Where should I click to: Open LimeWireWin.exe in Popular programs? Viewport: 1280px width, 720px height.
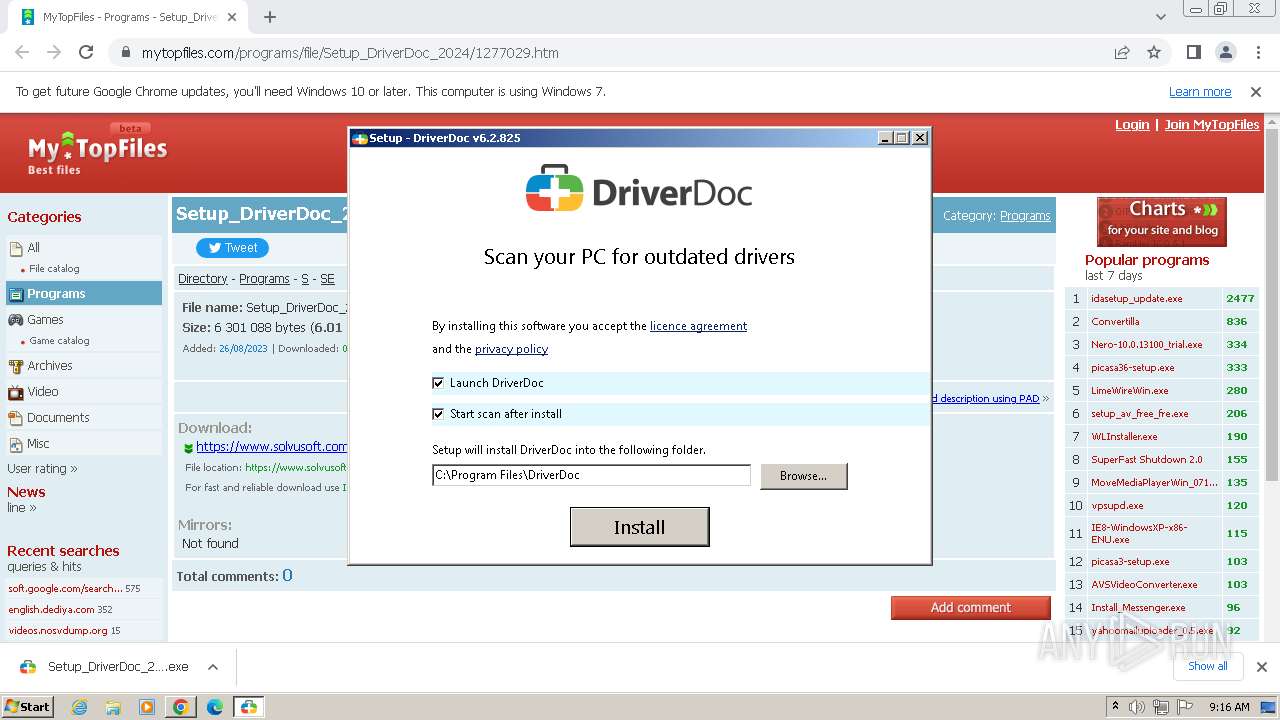[x=1129, y=391]
